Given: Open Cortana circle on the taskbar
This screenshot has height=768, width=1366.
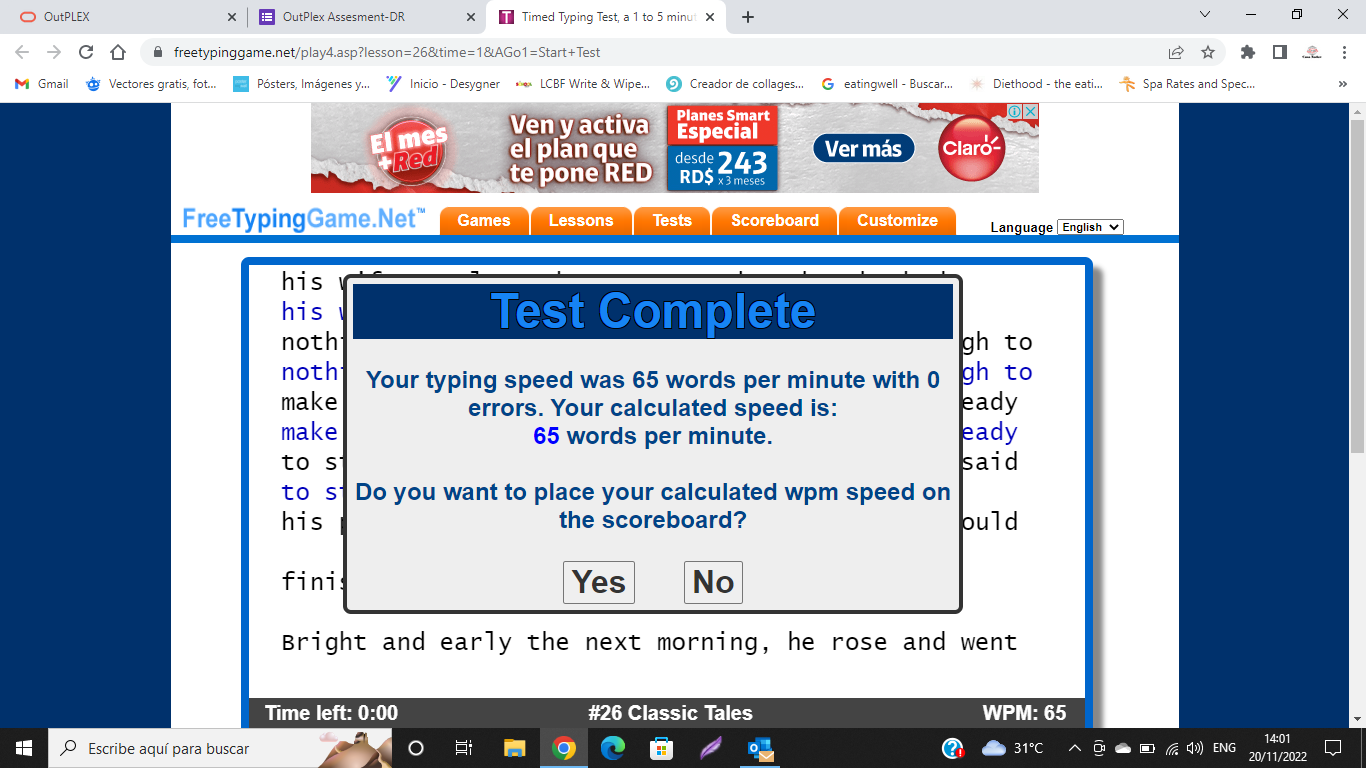Looking at the screenshot, I should pyautogui.click(x=416, y=748).
